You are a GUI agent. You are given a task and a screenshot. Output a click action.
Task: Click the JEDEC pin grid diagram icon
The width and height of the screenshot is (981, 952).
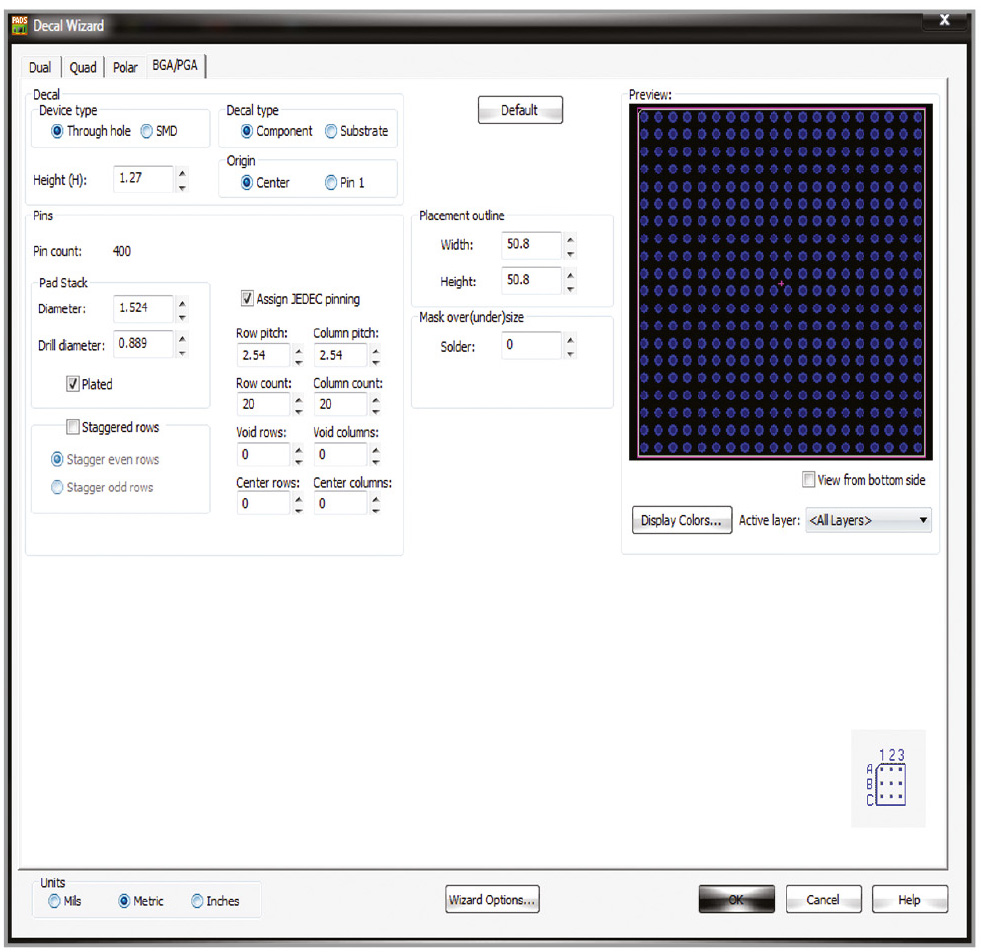[887, 779]
